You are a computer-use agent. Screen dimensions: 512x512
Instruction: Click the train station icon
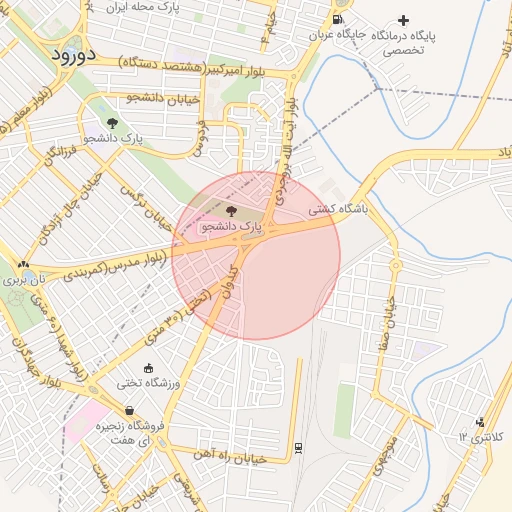298,448
